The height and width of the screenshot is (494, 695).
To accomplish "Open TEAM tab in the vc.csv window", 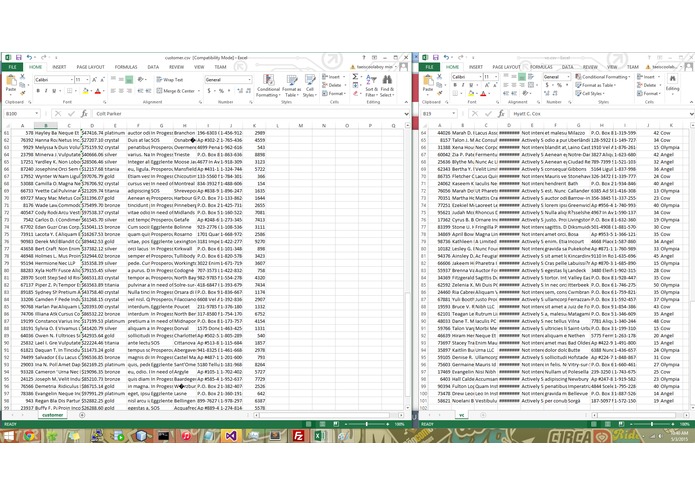I will coord(632,67).
